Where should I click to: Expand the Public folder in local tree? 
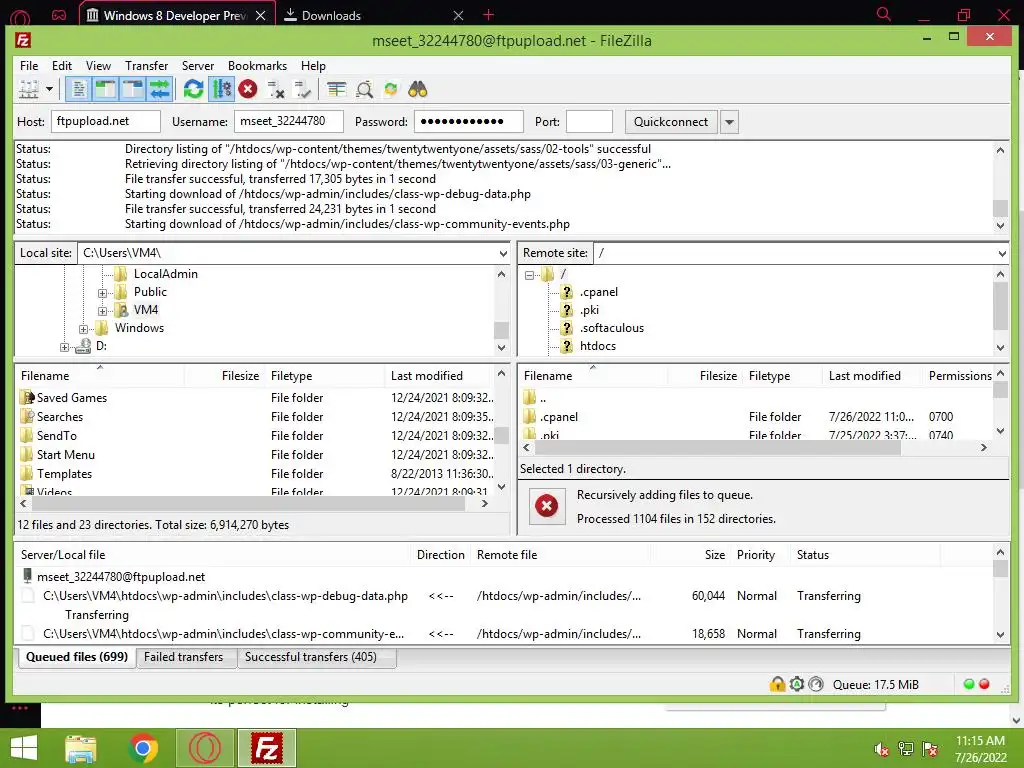click(102, 293)
